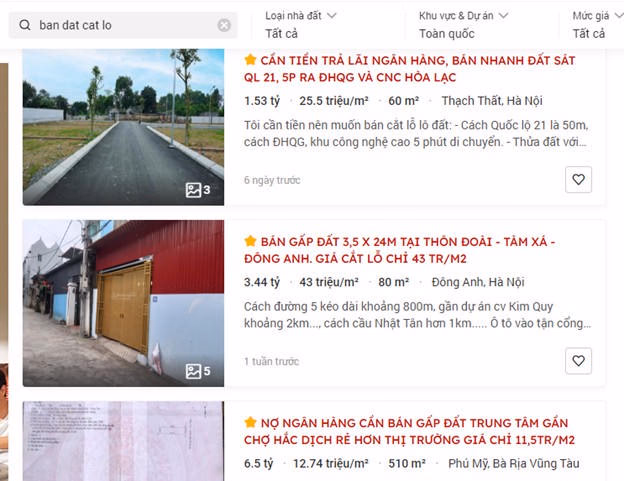Click star icon of Đông Anh listing
Image resolution: width=624 pixels, height=481 pixels.
click(x=250, y=241)
